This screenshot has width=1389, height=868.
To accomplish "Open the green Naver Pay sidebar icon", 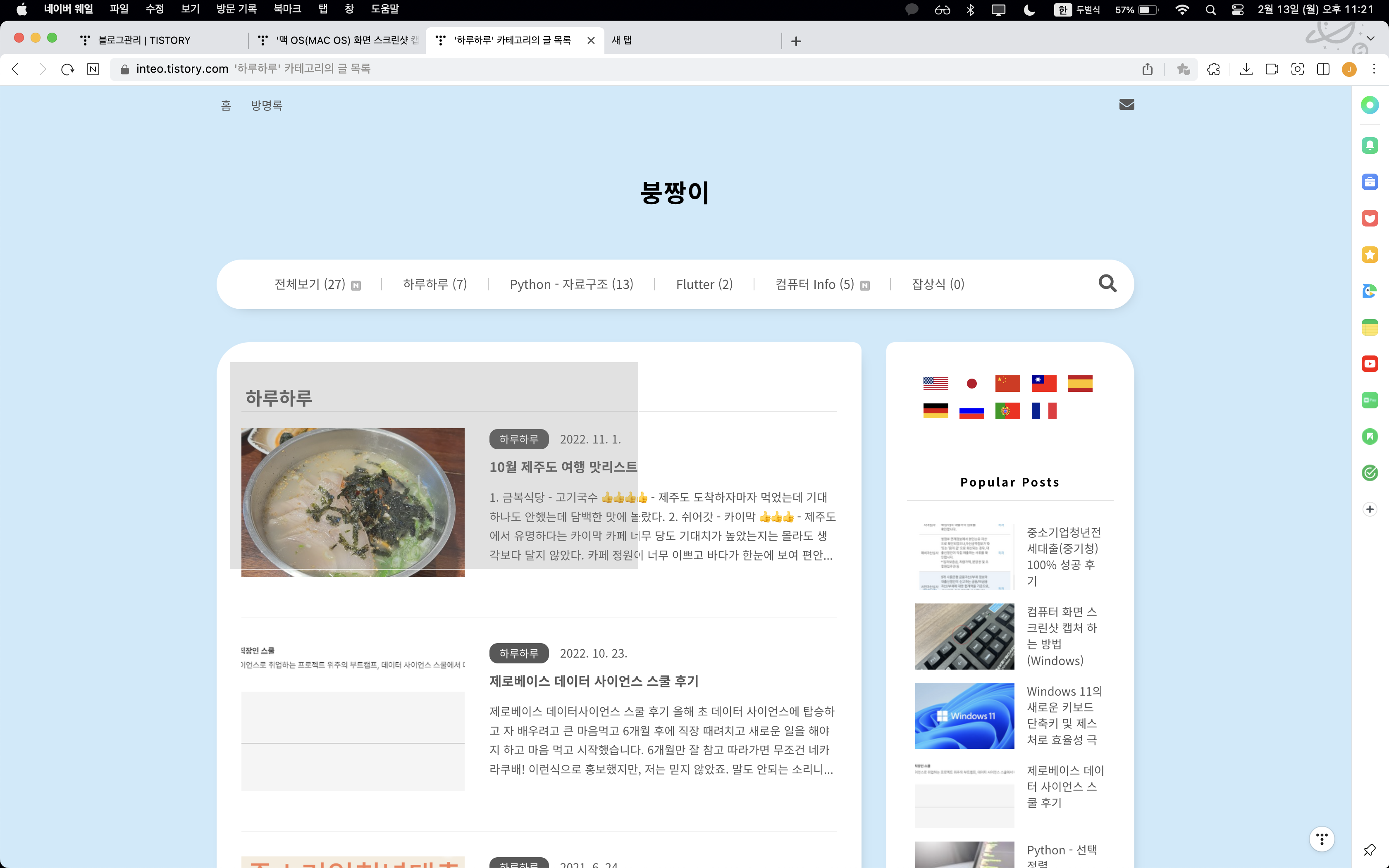I will click(1370, 400).
